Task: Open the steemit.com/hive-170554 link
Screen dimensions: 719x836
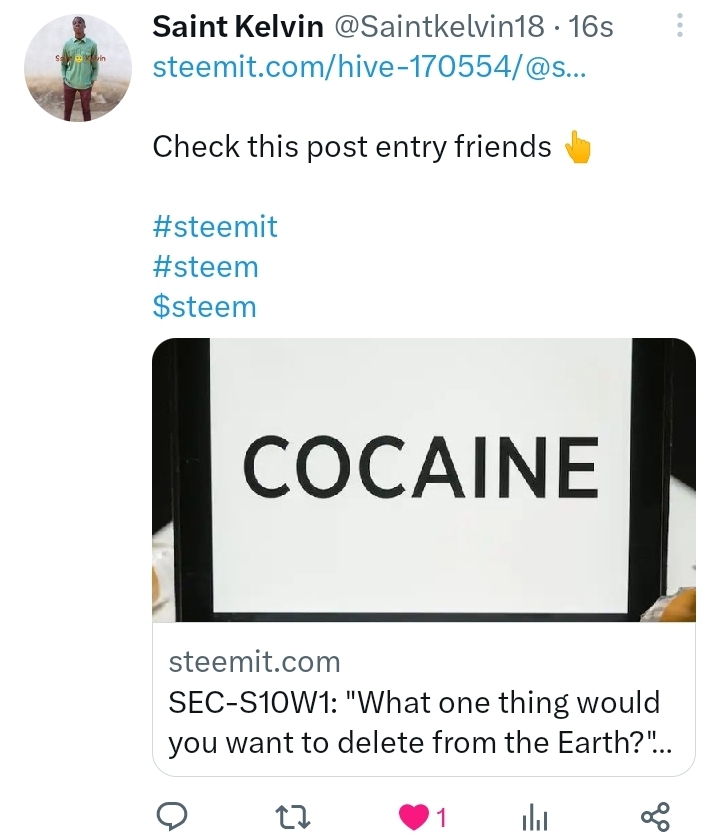Action: pos(369,67)
